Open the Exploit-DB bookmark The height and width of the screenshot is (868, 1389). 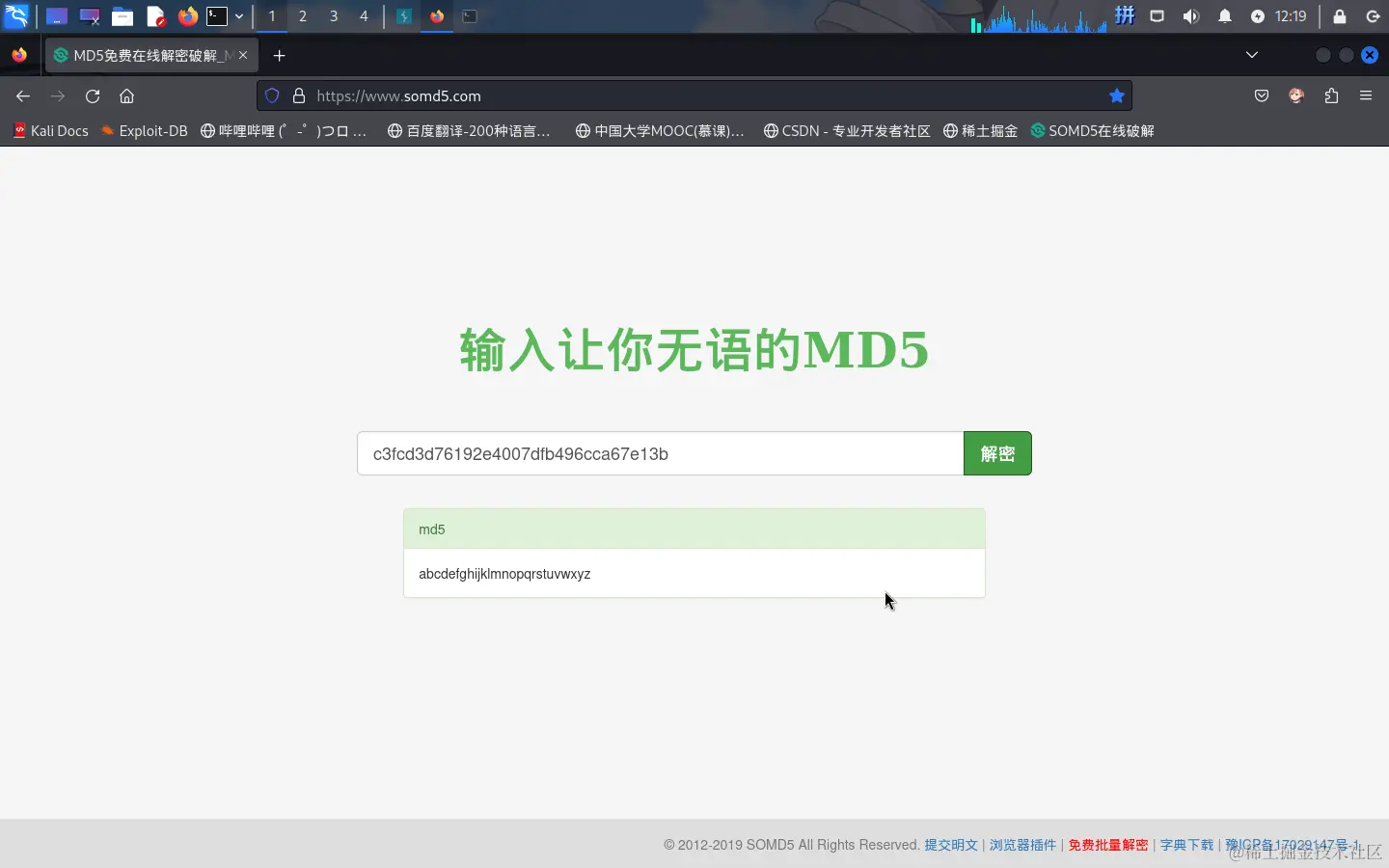click(x=145, y=130)
